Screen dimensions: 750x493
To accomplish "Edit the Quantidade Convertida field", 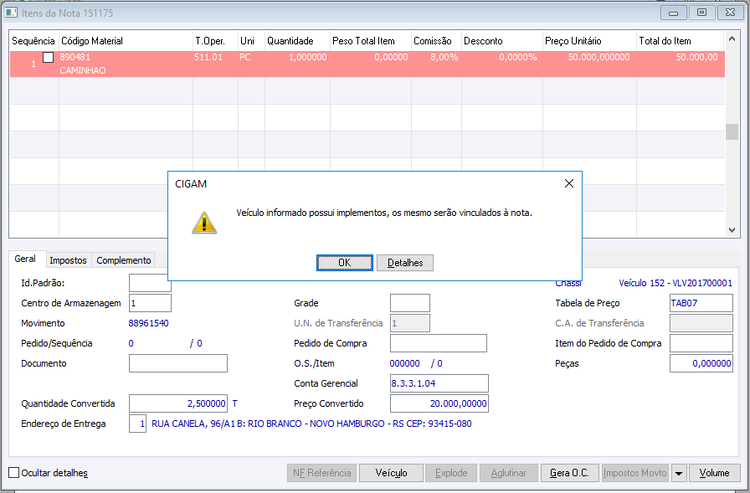I will click(x=178, y=404).
